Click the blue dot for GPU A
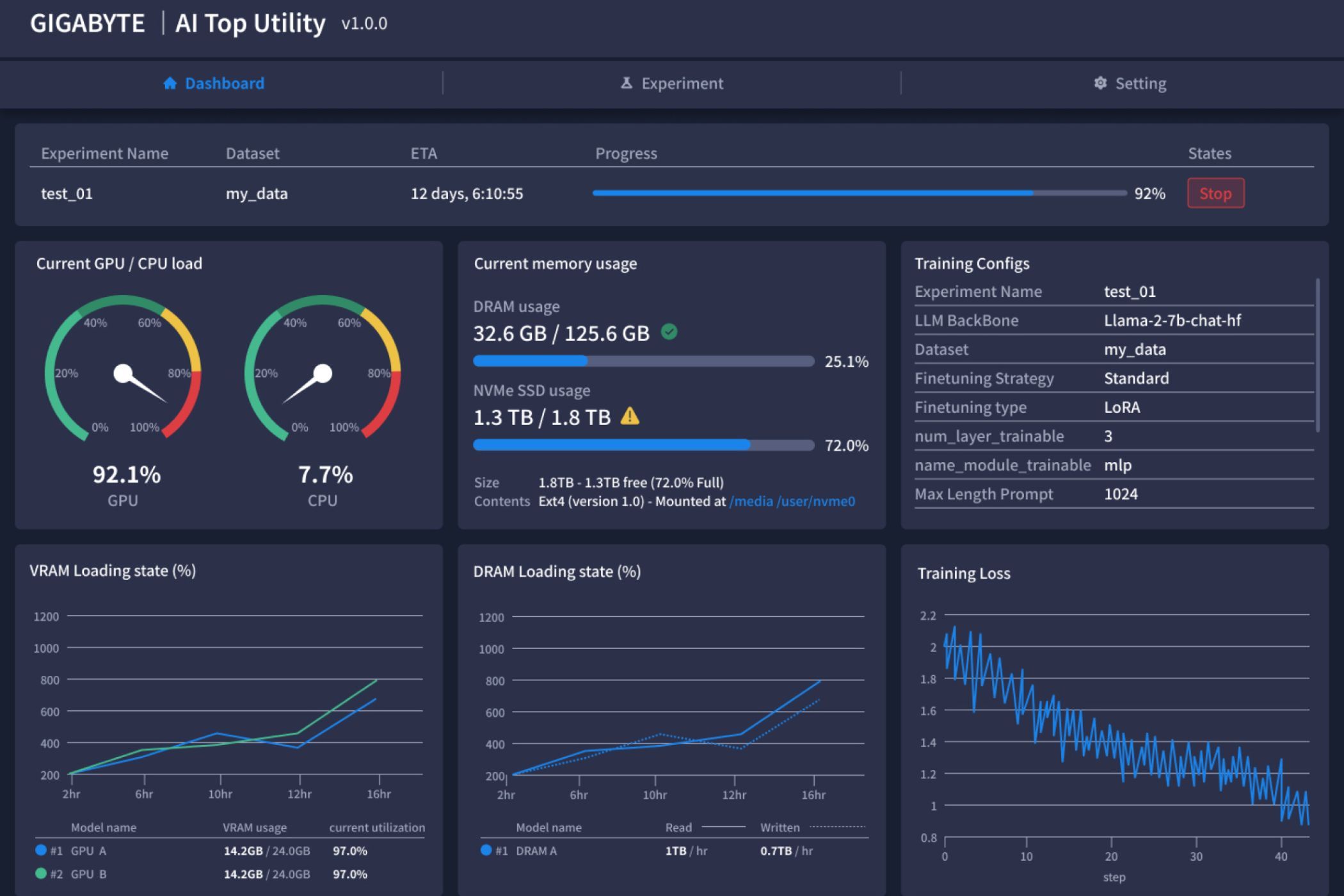 click(x=41, y=850)
